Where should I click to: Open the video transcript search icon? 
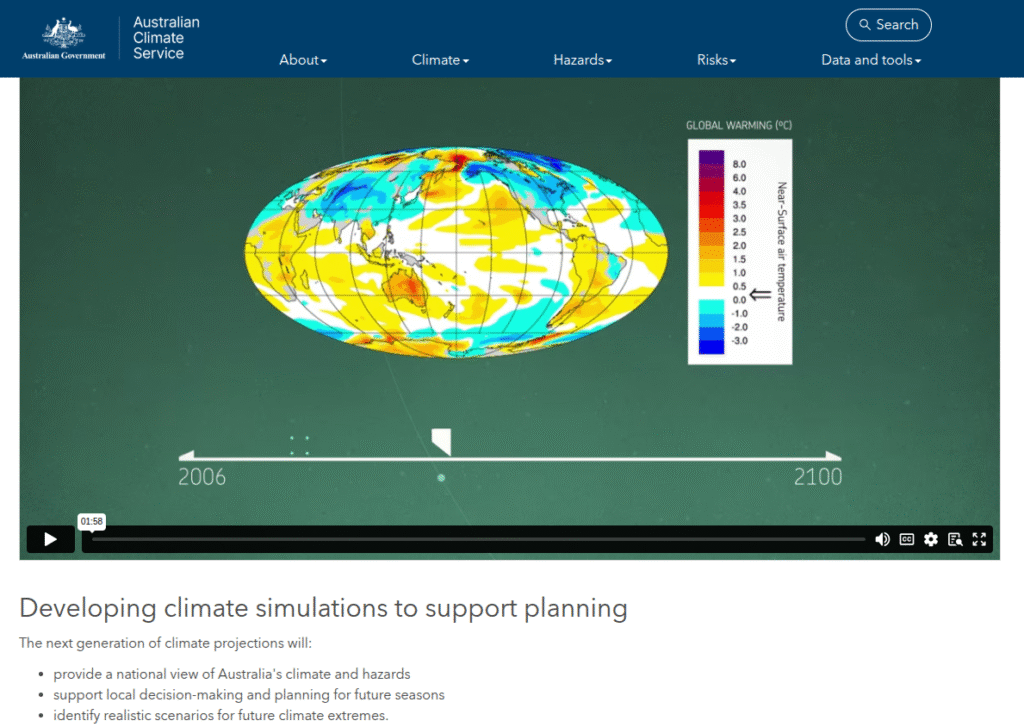click(955, 539)
